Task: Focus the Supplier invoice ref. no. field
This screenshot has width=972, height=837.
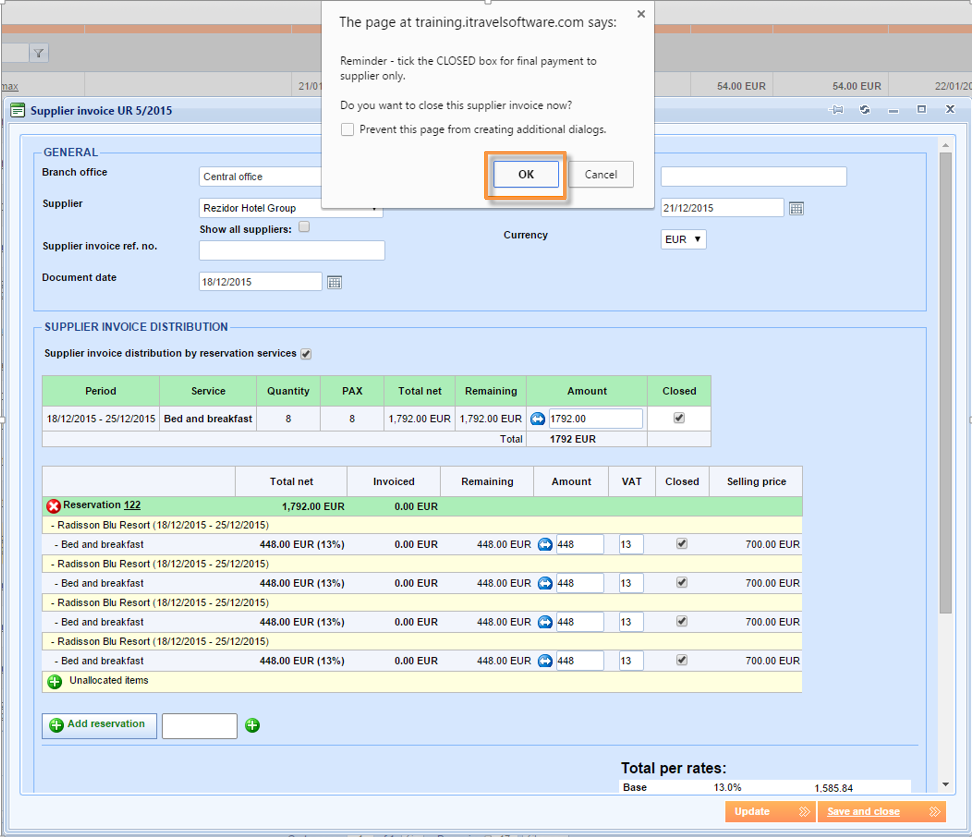Action: (x=291, y=250)
